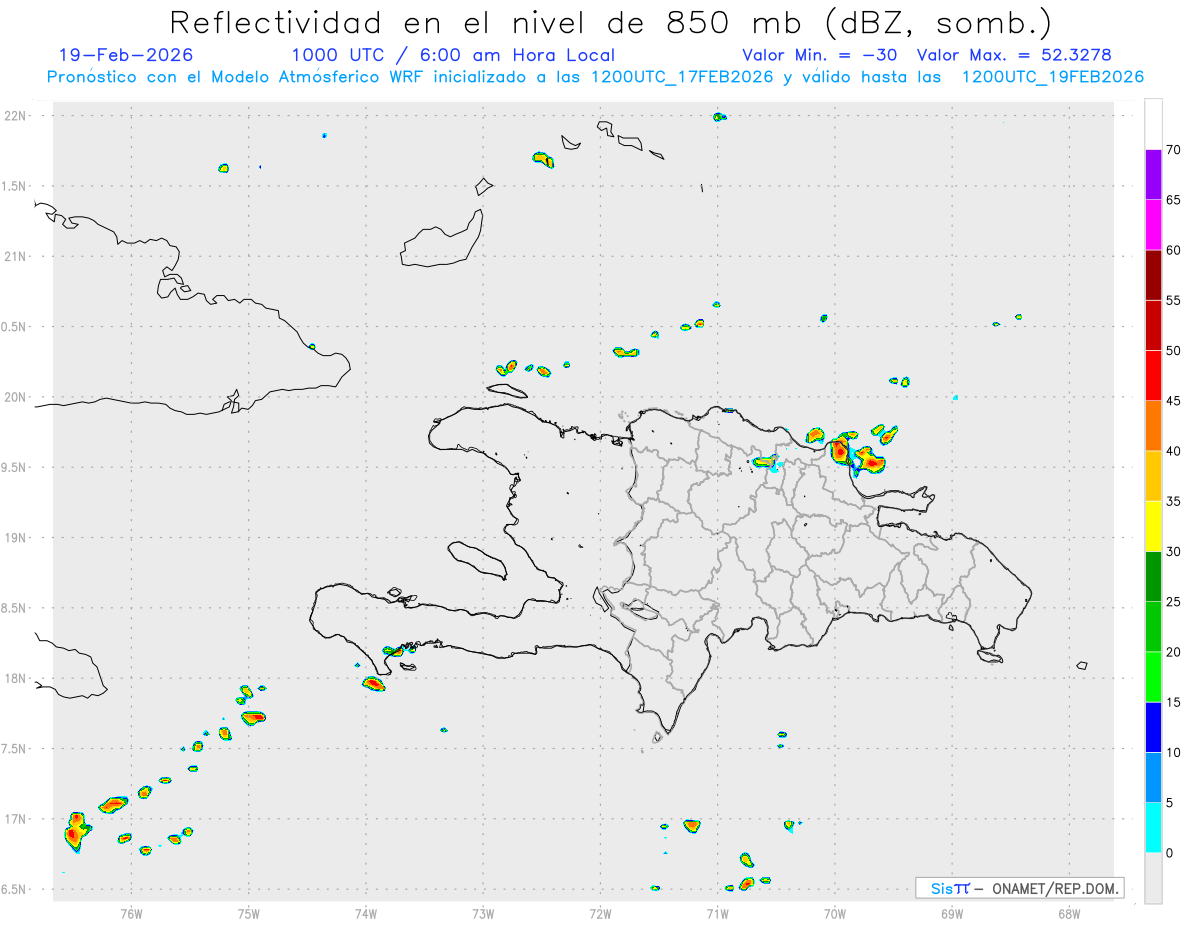Click the '72W' longitude label
Viewport: 1200px width, 927px height.
[600, 913]
